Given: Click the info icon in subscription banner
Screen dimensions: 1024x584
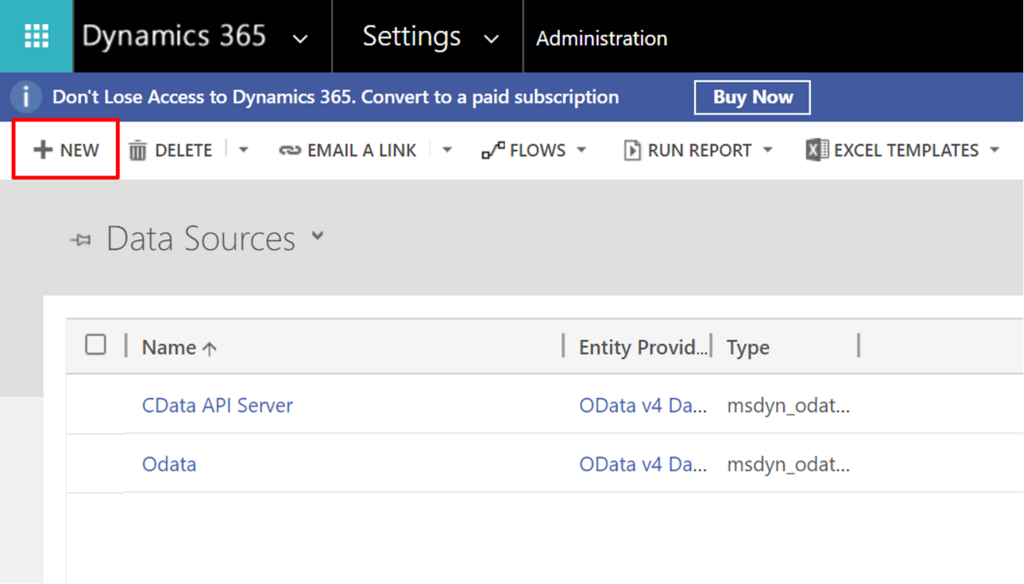Looking at the screenshot, I should (26, 97).
